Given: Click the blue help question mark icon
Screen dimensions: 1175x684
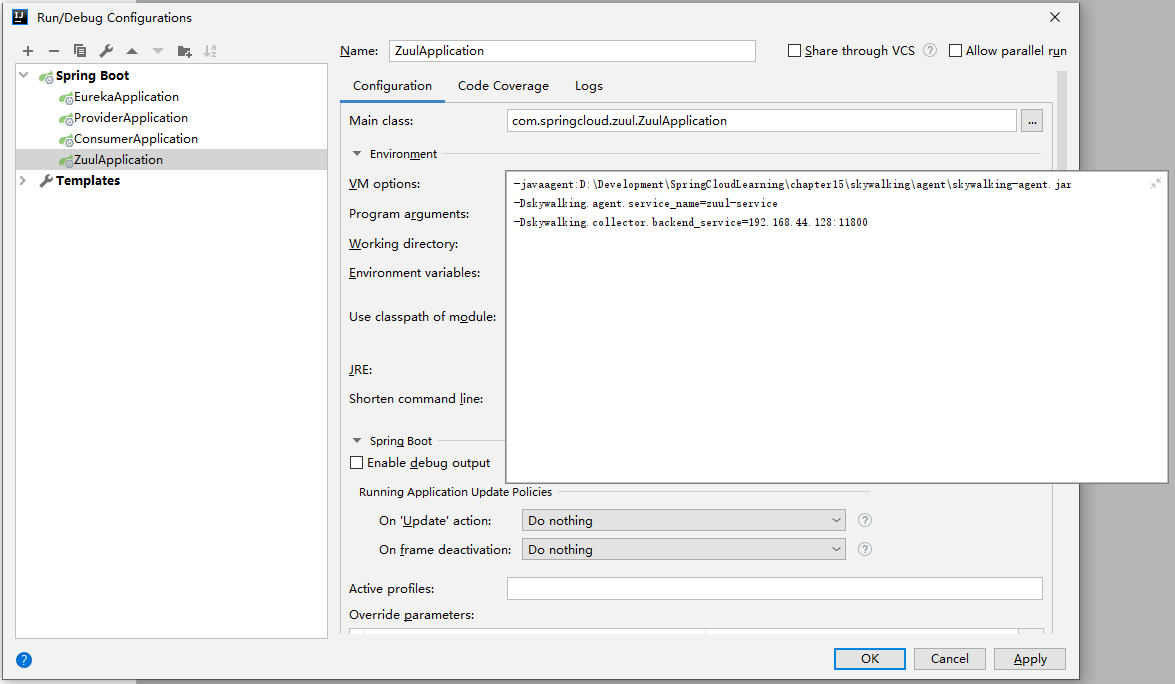Looking at the screenshot, I should tap(24, 660).
